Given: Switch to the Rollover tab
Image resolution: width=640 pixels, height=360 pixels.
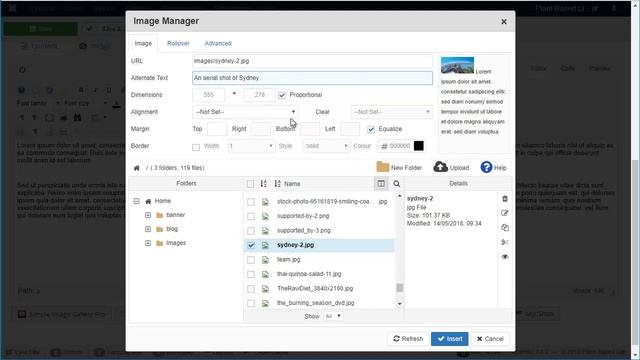Looking at the screenshot, I should coord(178,43).
